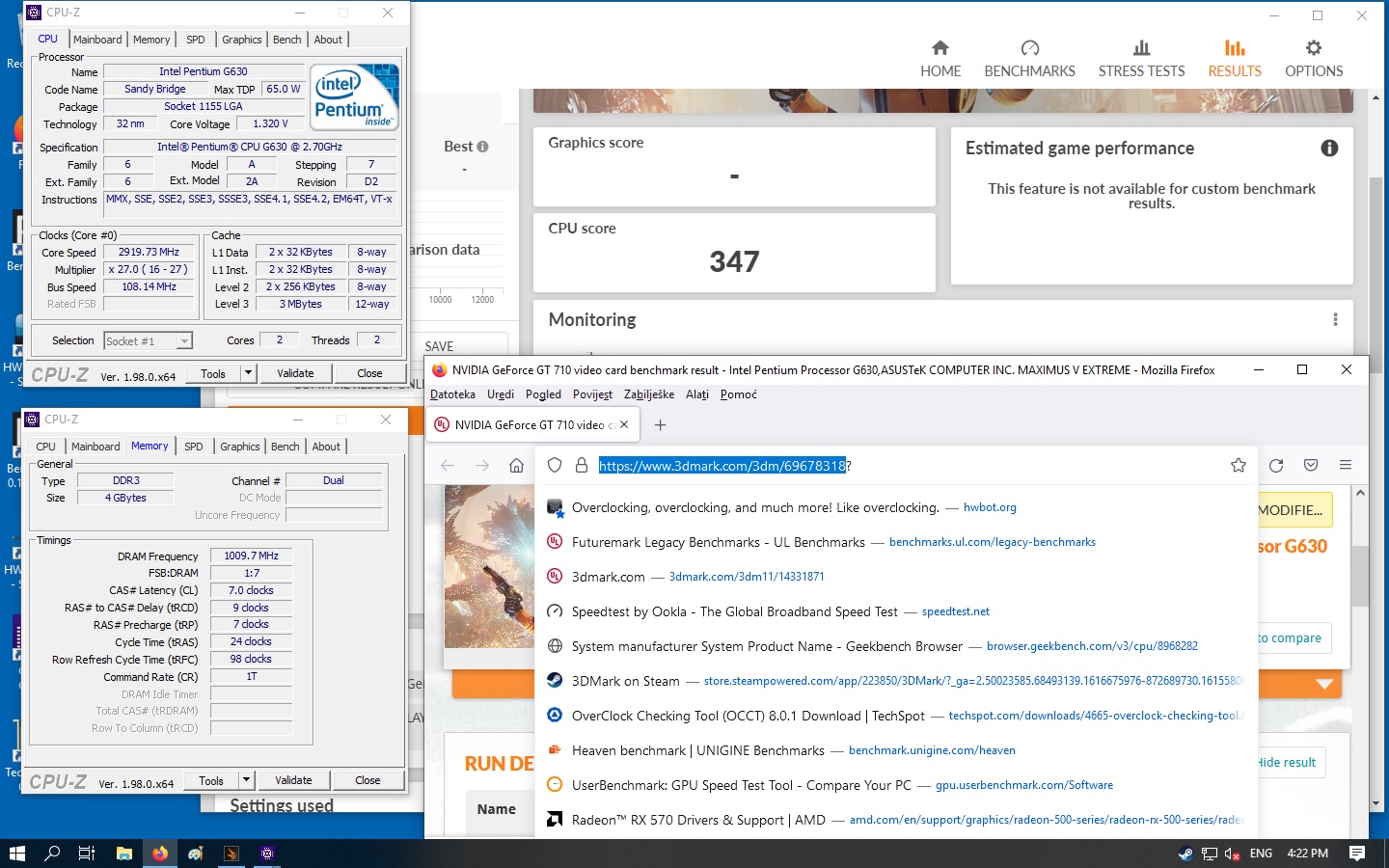The height and width of the screenshot is (868, 1389).
Task: Open 3DMark HOME section
Action: 940,59
